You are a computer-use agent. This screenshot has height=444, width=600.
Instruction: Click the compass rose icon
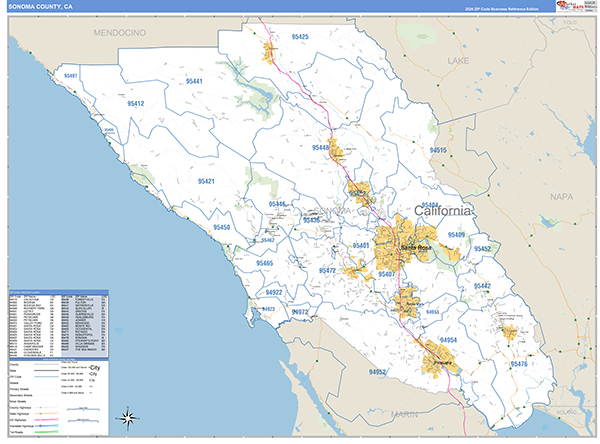(128, 417)
